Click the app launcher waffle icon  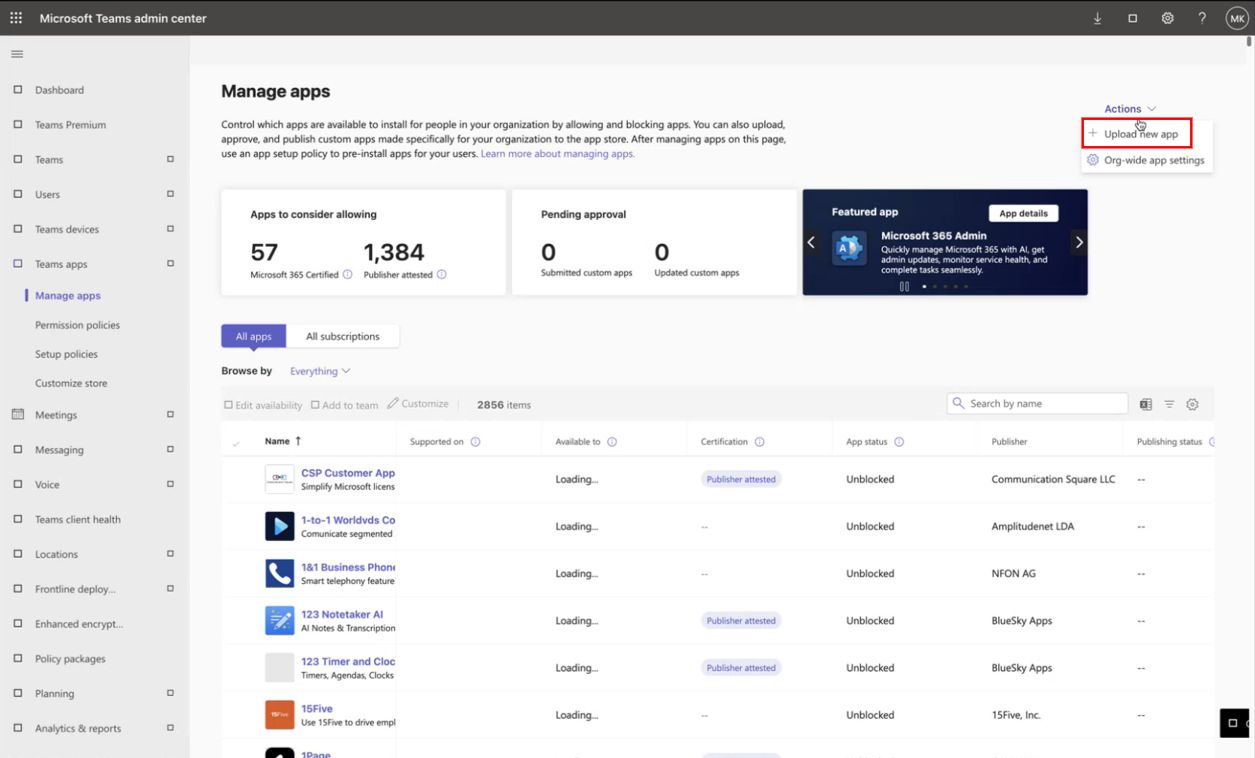[16, 18]
